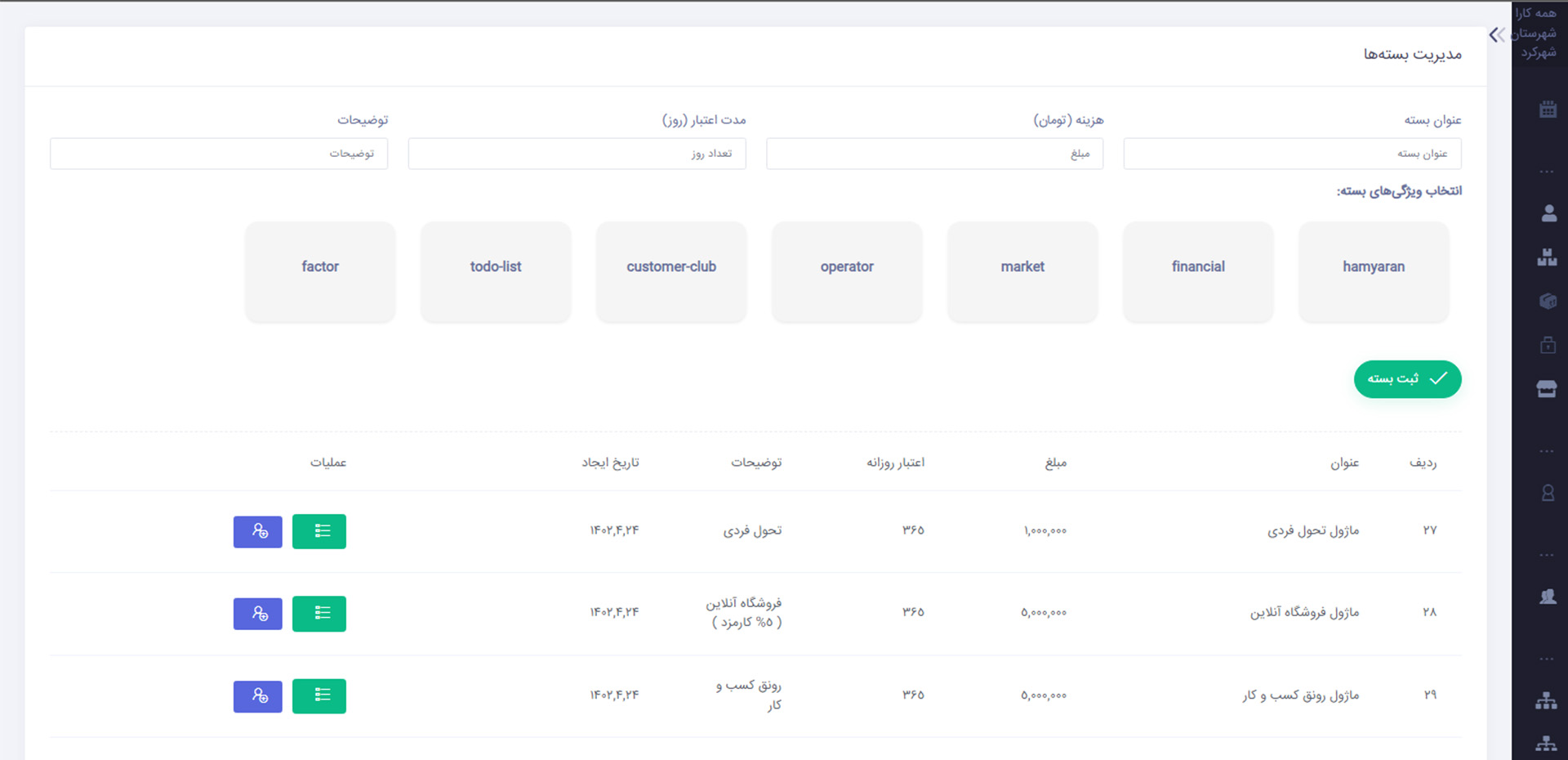
Task: Click blue user-add button for row ۲۸
Action: click(x=257, y=614)
